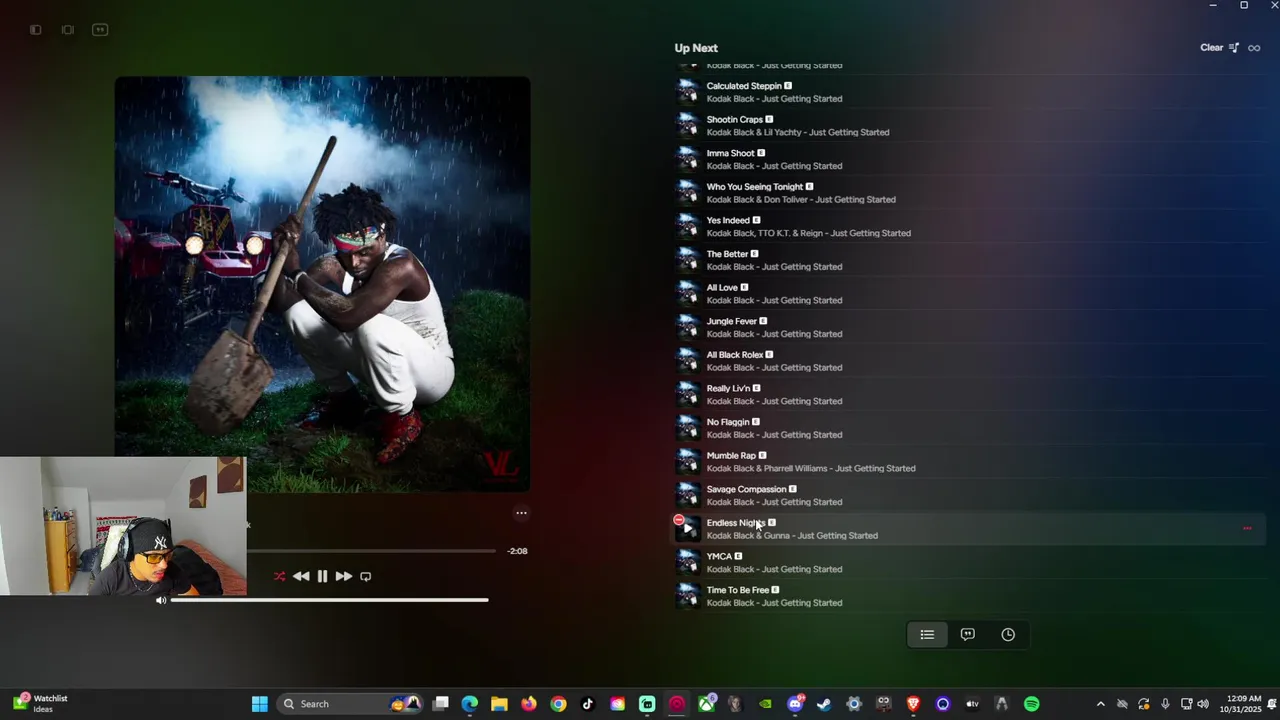
Task: Switch to the mini player icon
Action: click(x=68, y=30)
